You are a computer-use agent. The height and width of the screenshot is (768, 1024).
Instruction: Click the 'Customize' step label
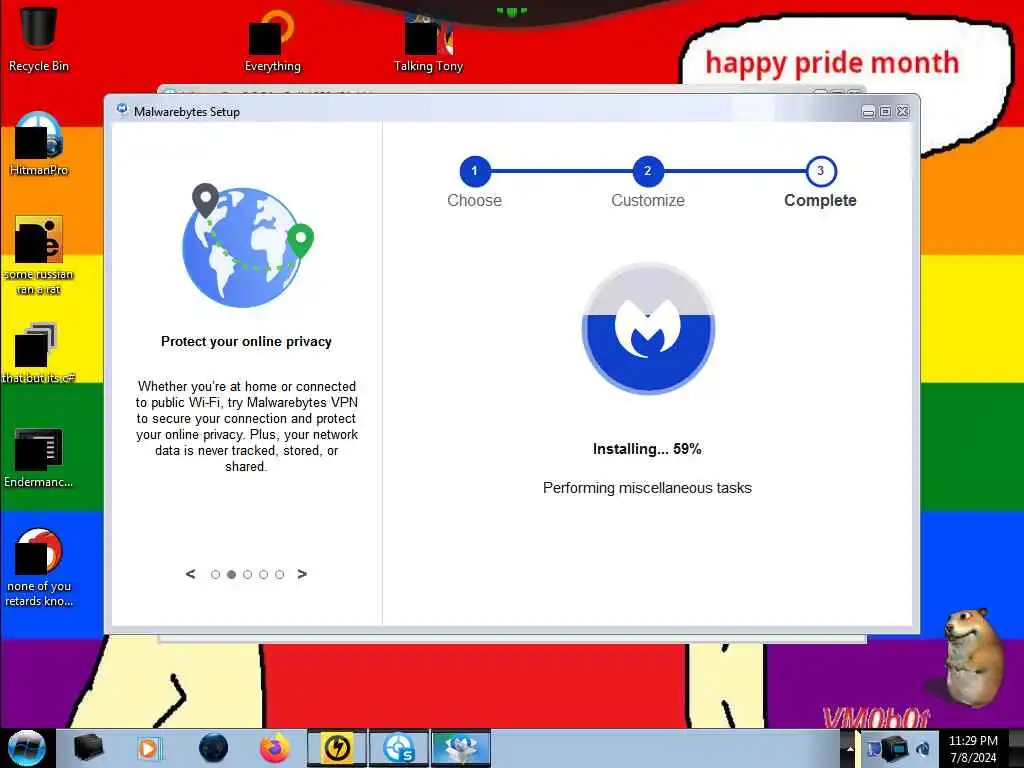click(x=648, y=200)
